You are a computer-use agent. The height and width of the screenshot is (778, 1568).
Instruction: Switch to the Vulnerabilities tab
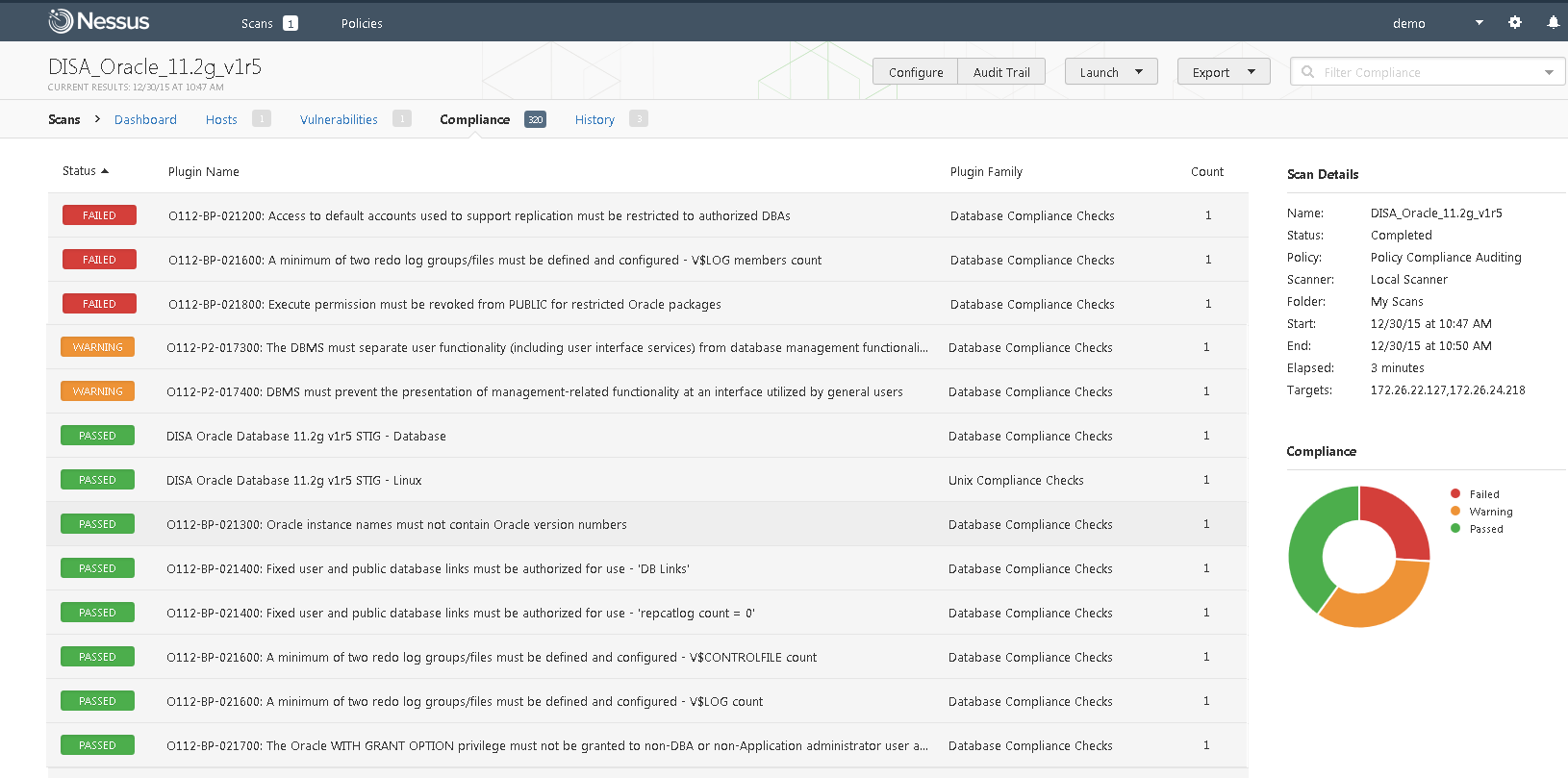pyautogui.click(x=339, y=119)
